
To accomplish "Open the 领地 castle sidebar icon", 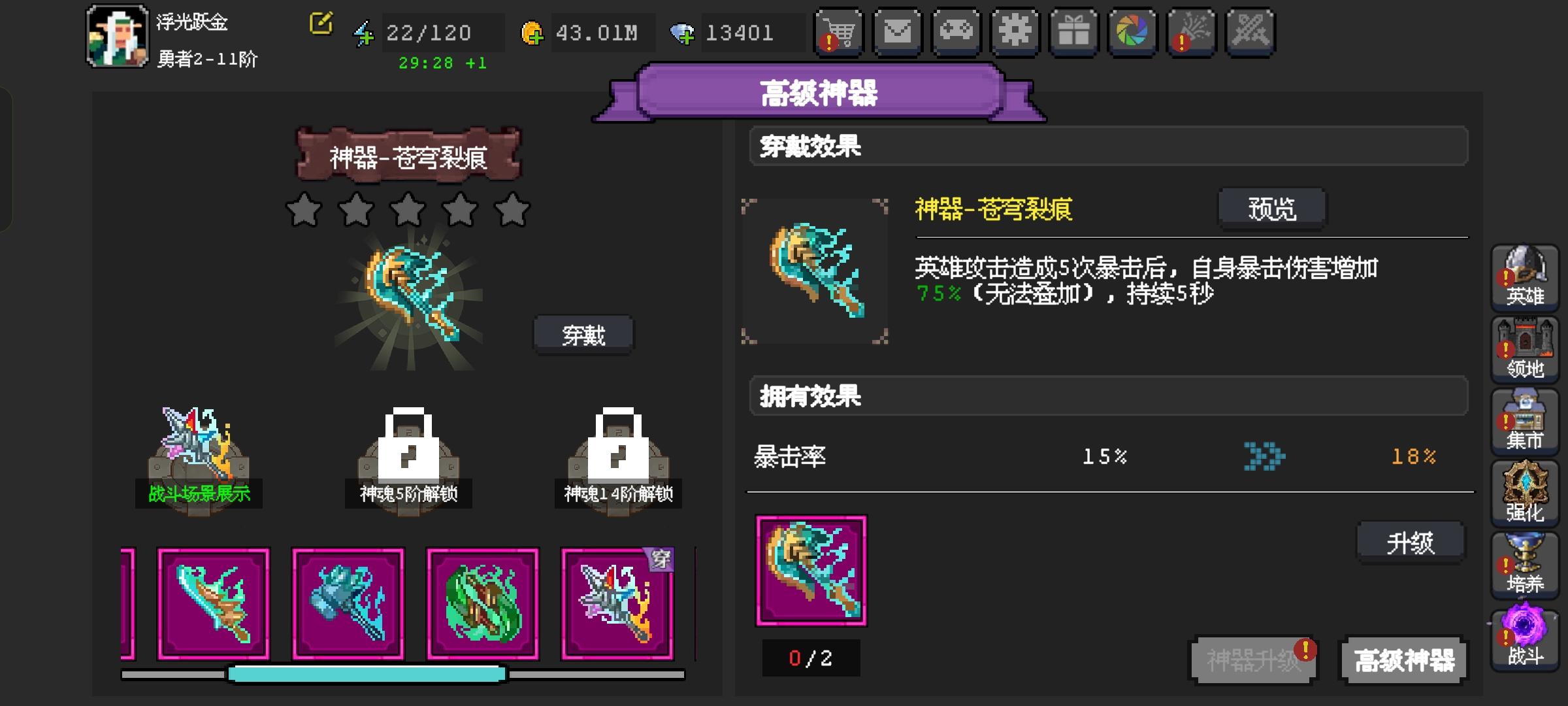I will (1525, 349).
